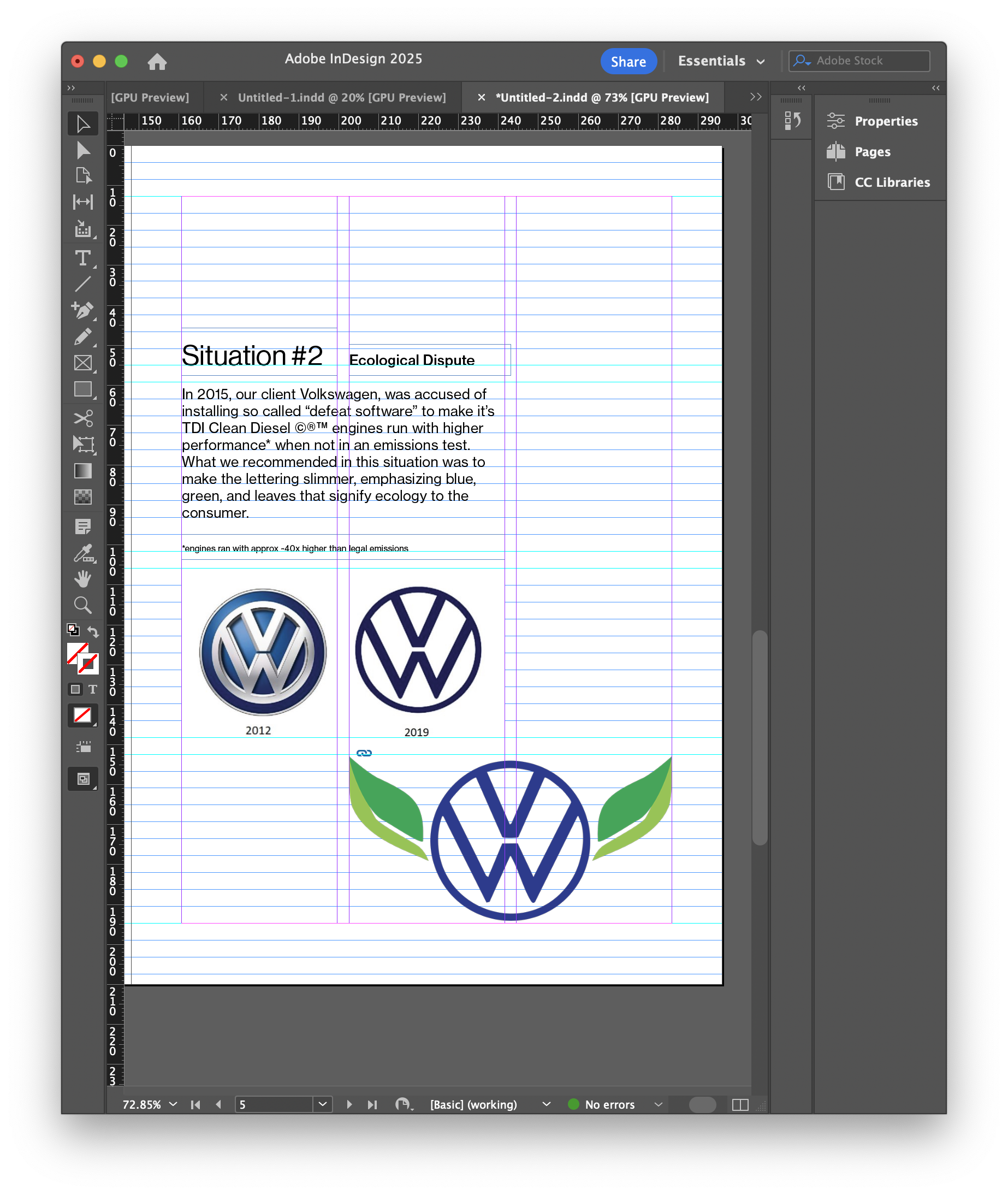Open the zoom level dropdown

173,1104
